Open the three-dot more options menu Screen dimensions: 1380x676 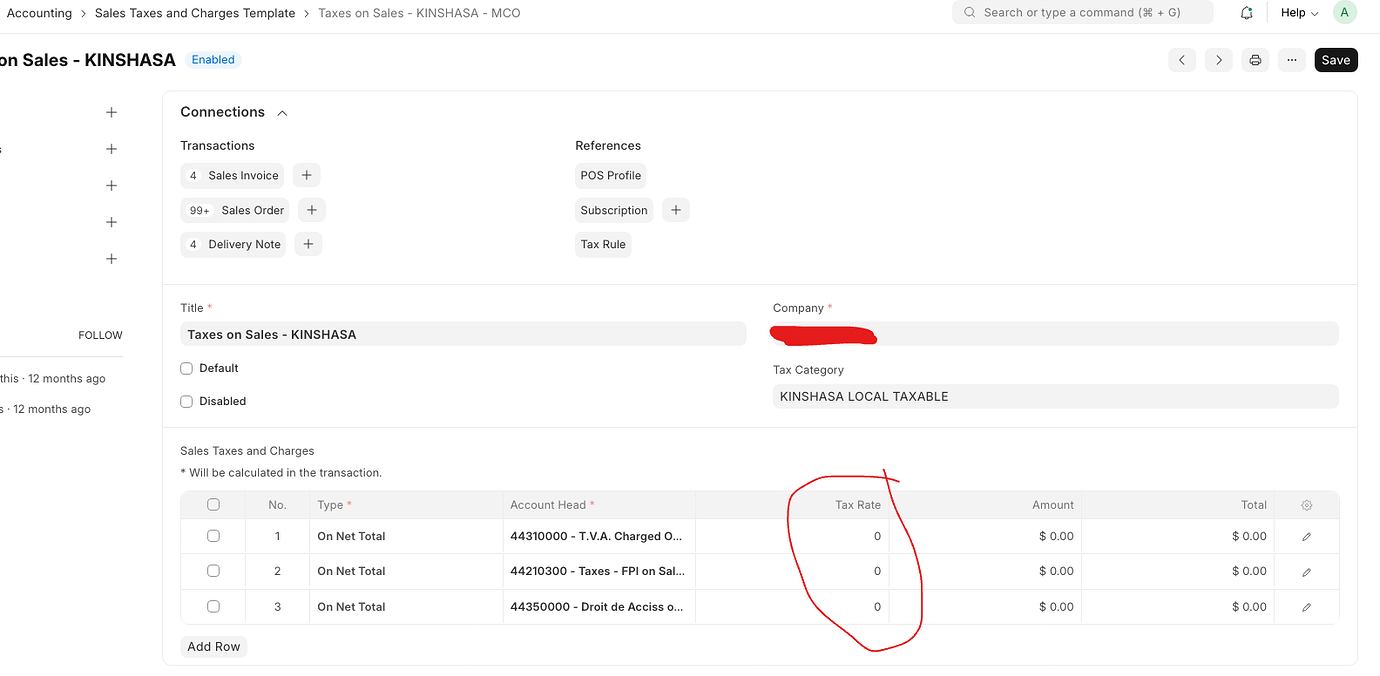pyautogui.click(x=1292, y=60)
